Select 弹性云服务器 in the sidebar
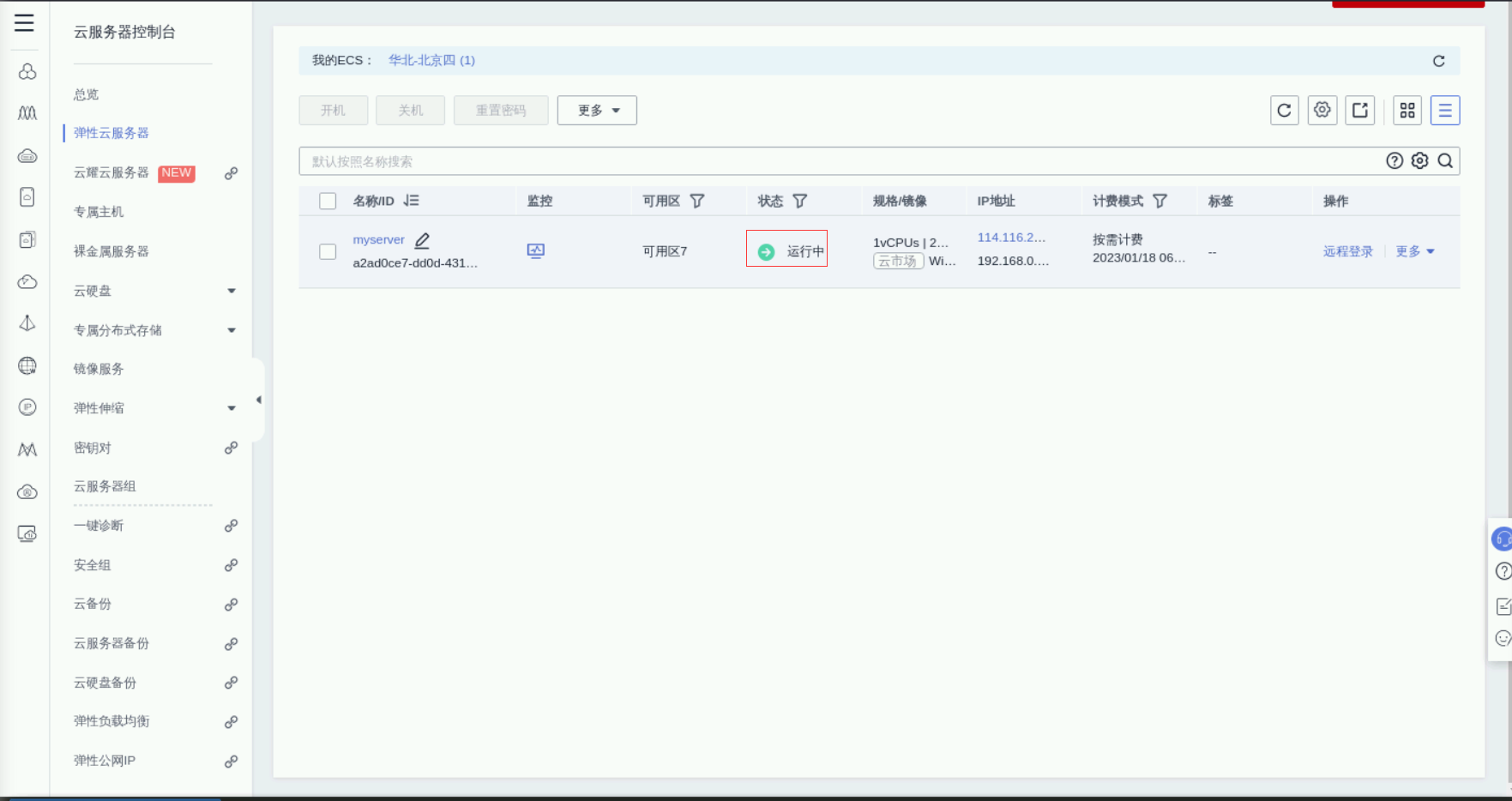Viewport: 1512px width, 801px height. pyautogui.click(x=111, y=133)
